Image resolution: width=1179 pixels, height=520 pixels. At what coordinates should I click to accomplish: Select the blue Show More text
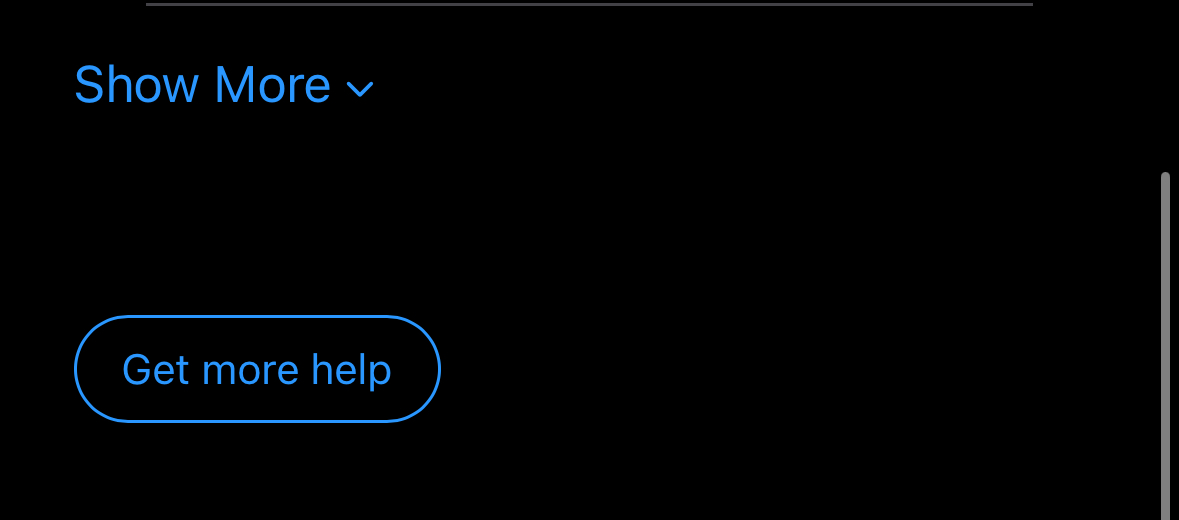pyautogui.click(x=202, y=86)
